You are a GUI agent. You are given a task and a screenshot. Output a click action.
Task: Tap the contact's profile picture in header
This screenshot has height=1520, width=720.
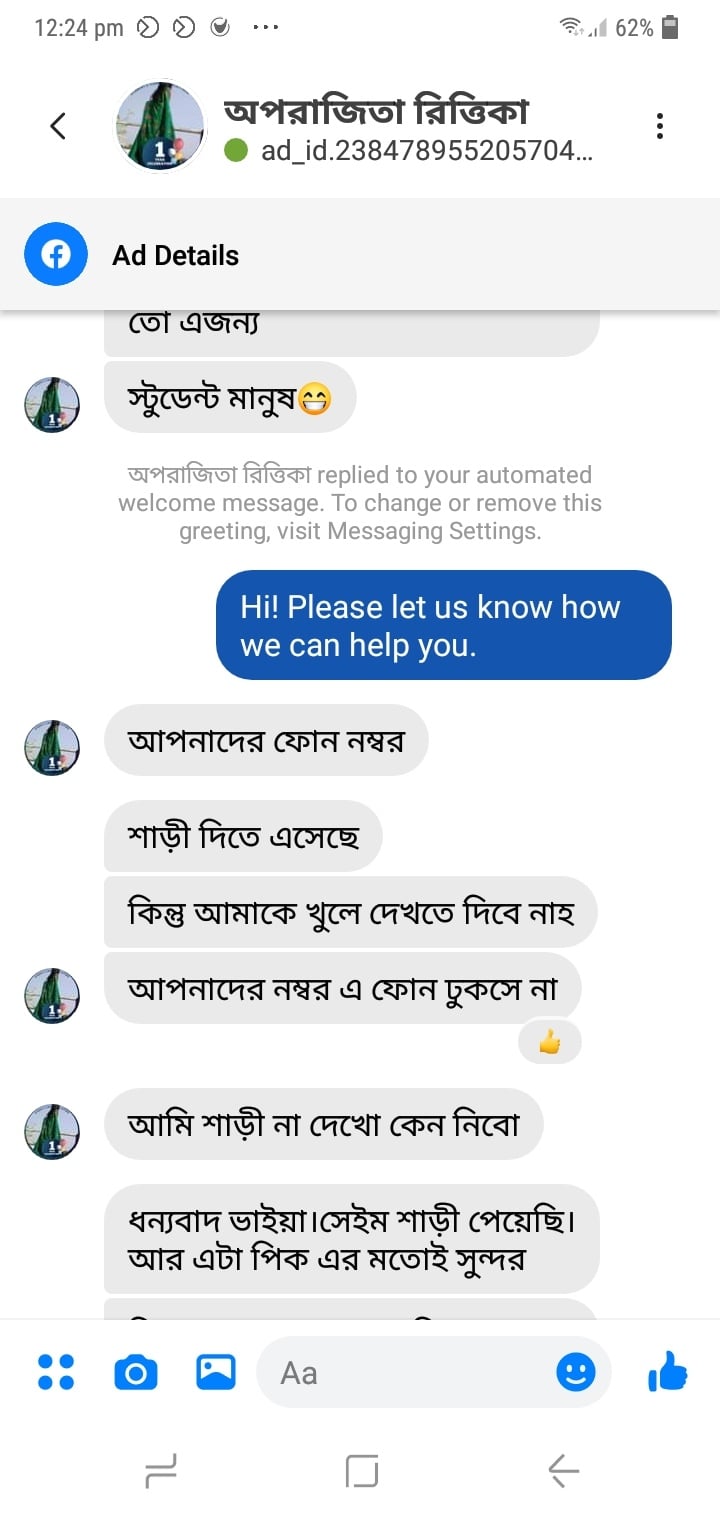[x=160, y=126]
